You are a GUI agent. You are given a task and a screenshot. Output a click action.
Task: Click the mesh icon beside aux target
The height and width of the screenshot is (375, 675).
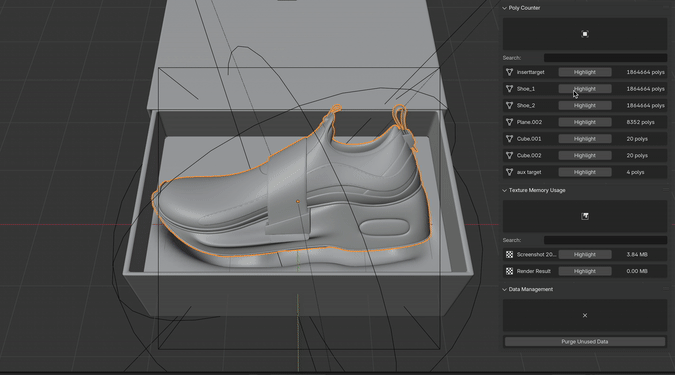tap(509, 172)
